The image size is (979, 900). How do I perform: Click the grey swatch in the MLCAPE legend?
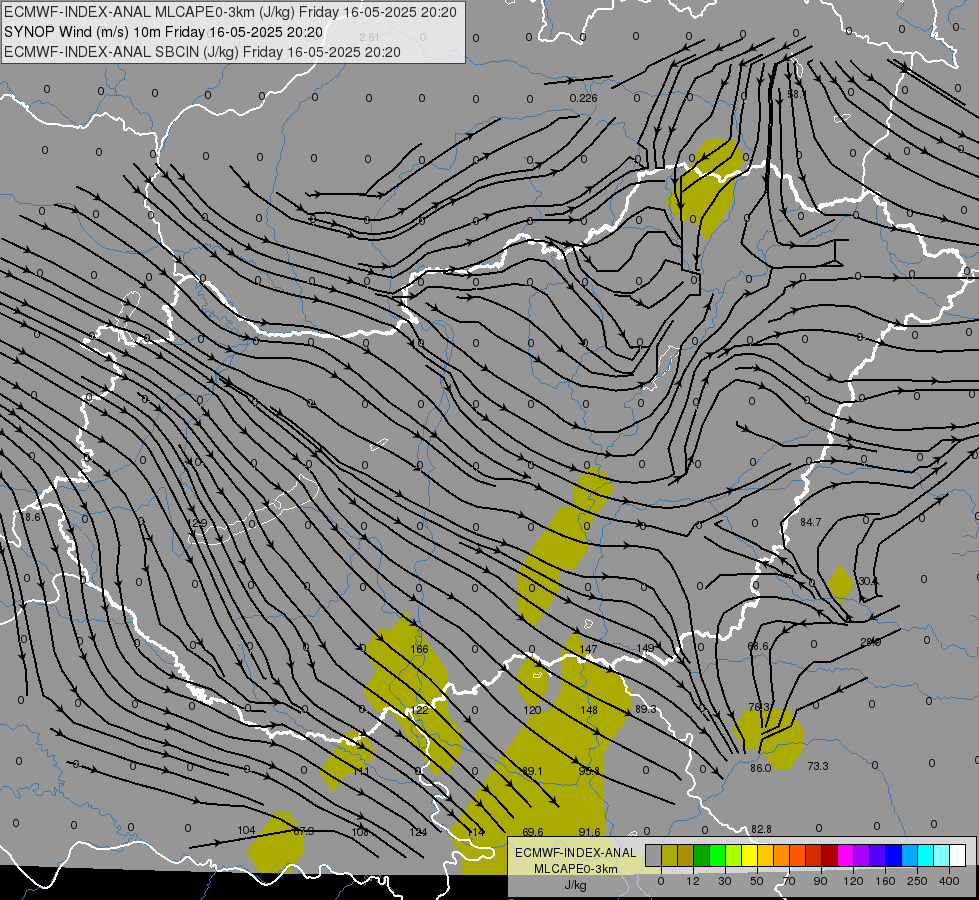click(x=654, y=855)
